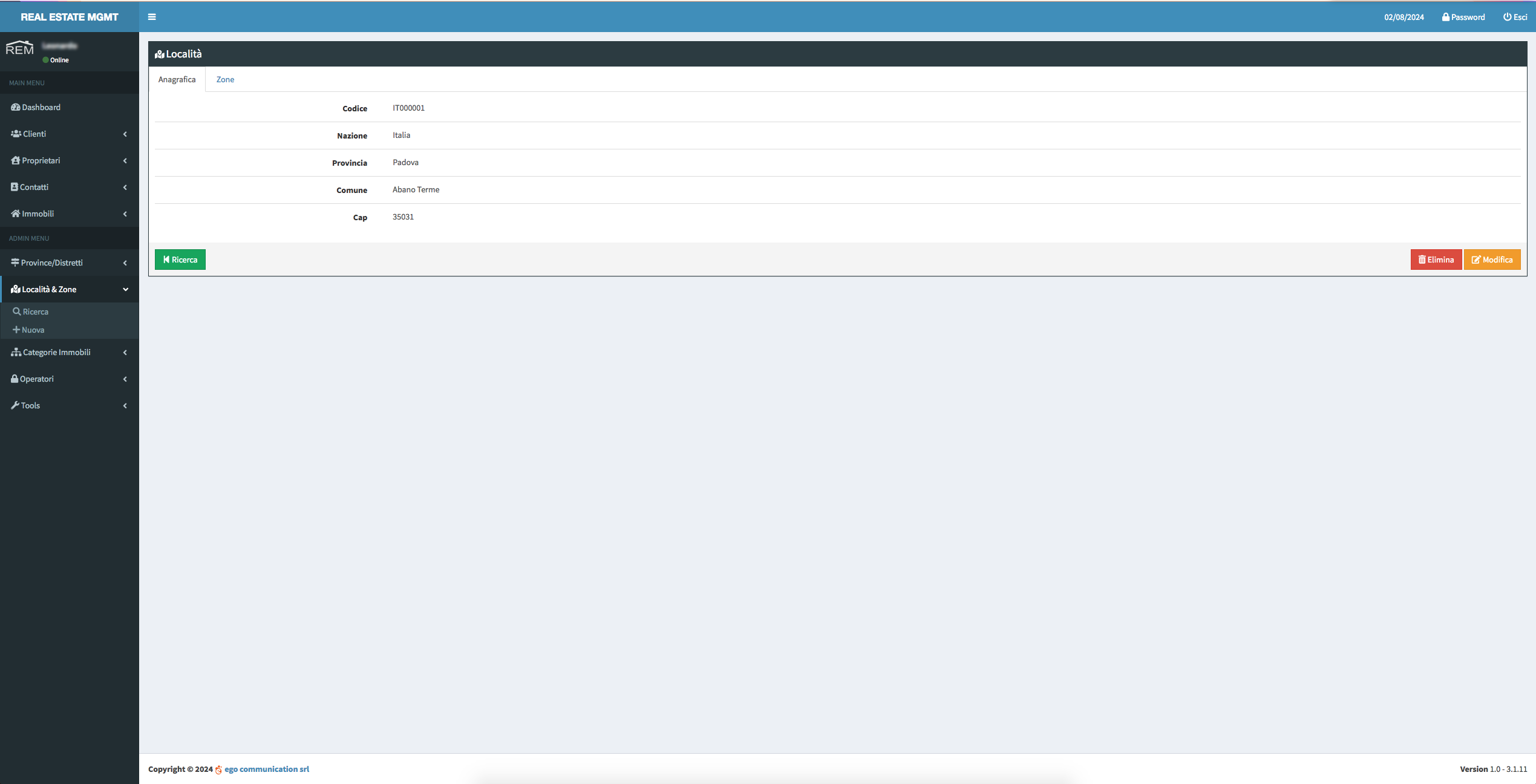Image resolution: width=1536 pixels, height=784 pixels.
Task: Click the REM logo icon in sidebar
Action: [x=19, y=48]
